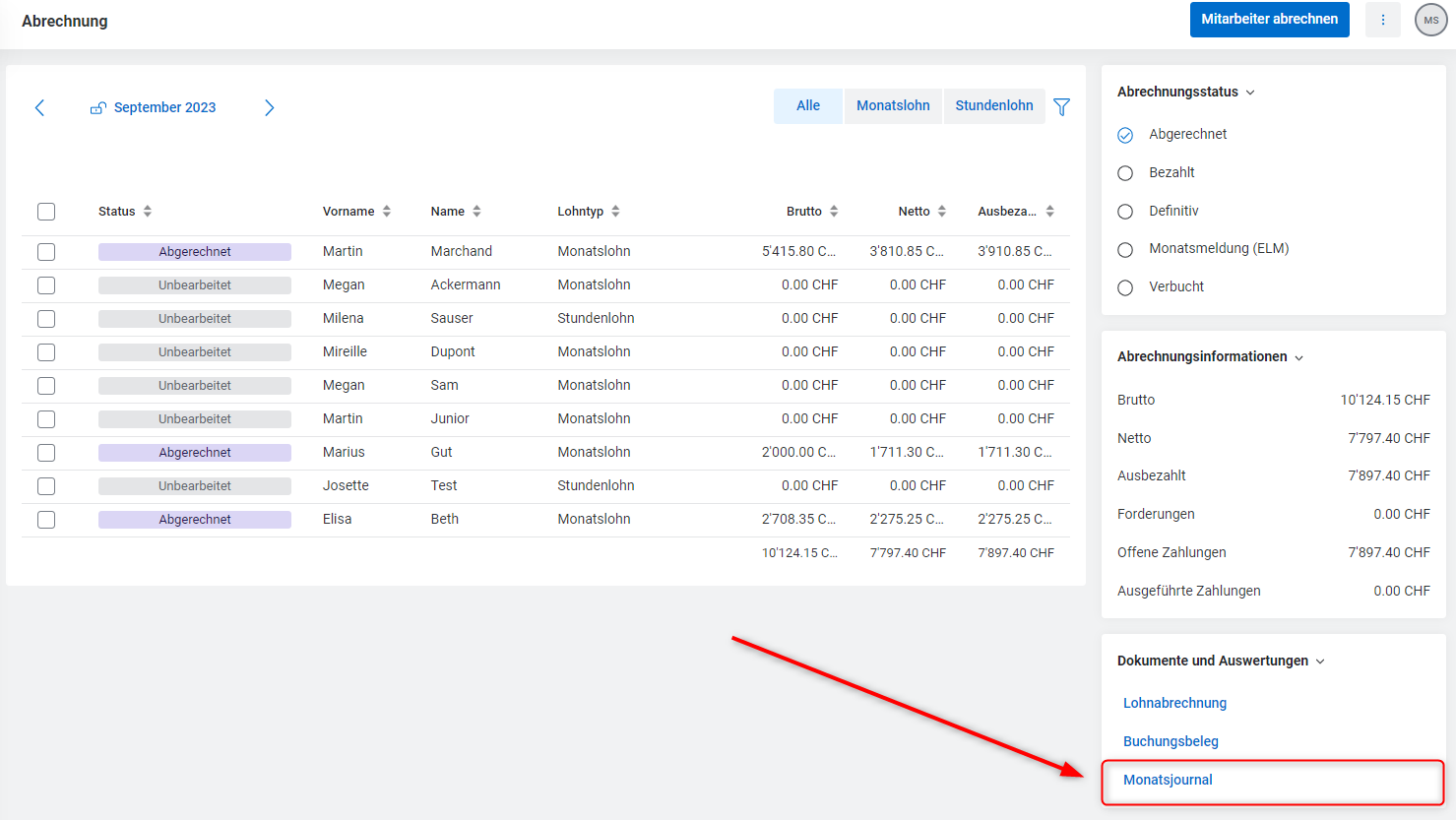This screenshot has height=820, width=1456.
Task: Open the MS user avatar menu
Action: tap(1430, 20)
